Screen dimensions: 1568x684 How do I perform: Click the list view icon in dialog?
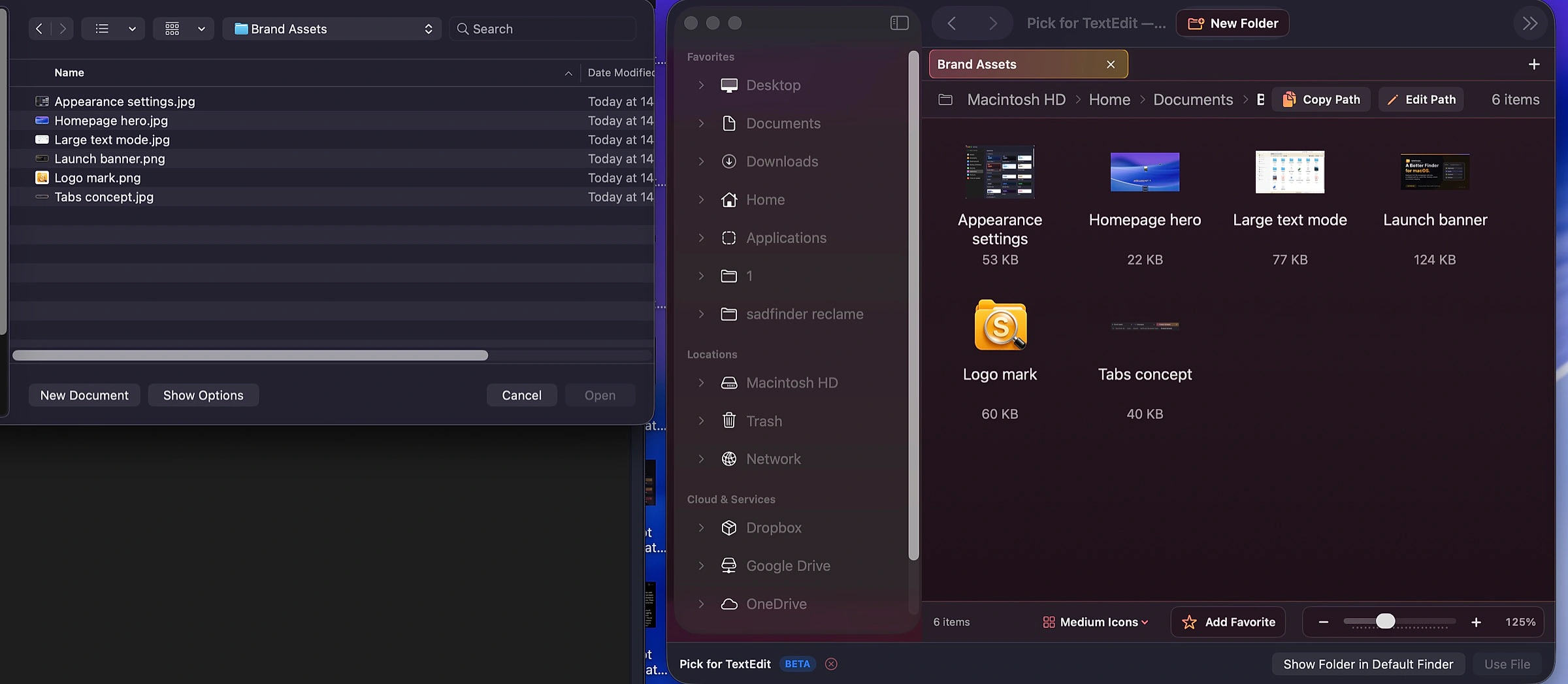102,29
